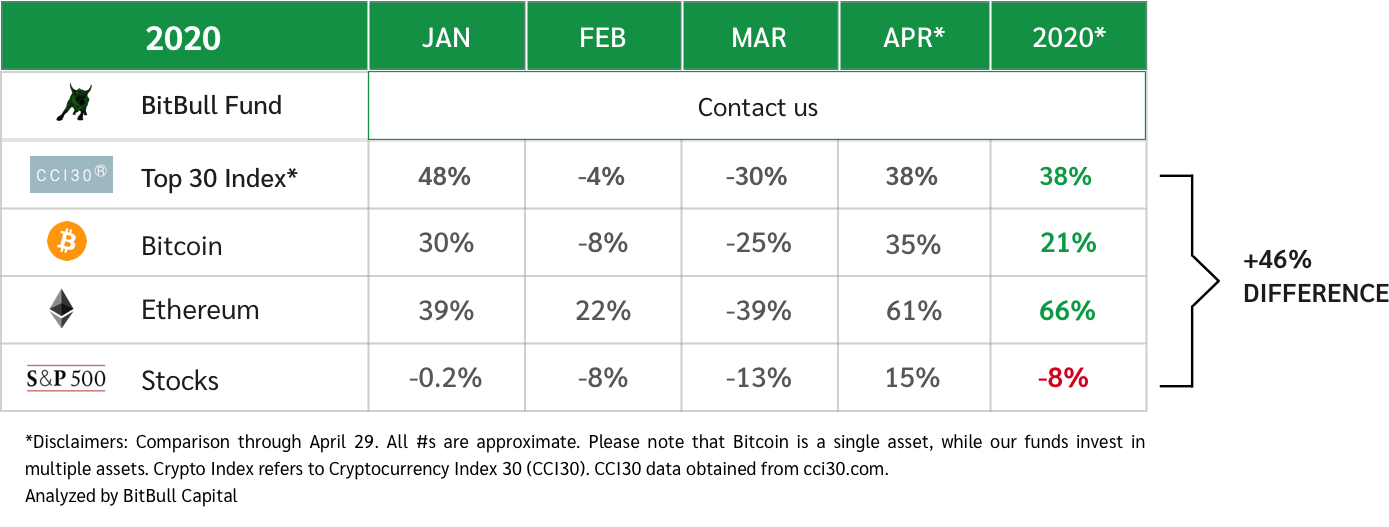The image size is (1389, 527).
Task: Select the FEB column header
Action: 602,37
